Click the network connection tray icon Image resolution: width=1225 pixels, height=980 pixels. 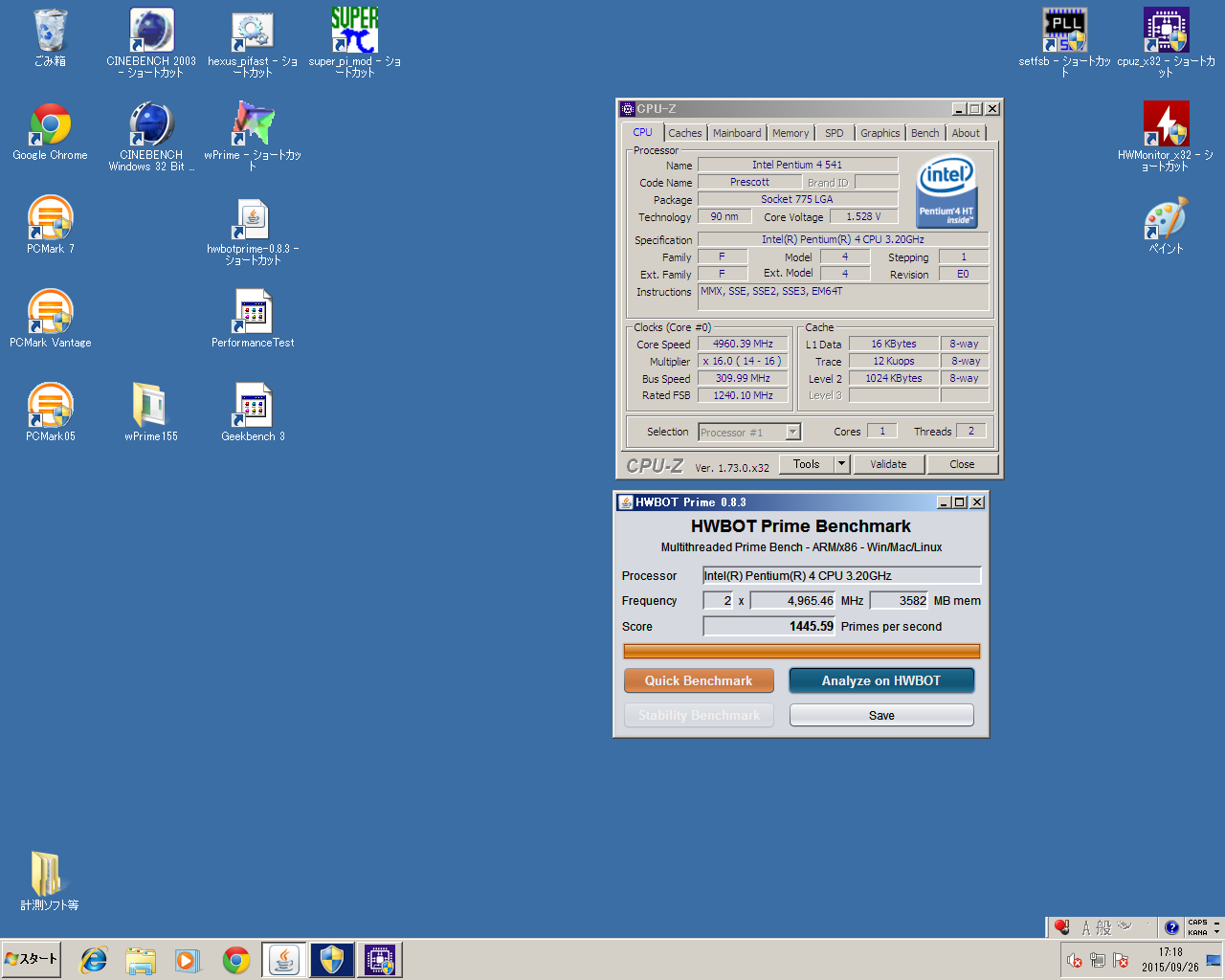pyautogui.click(x=1097, y=961)
